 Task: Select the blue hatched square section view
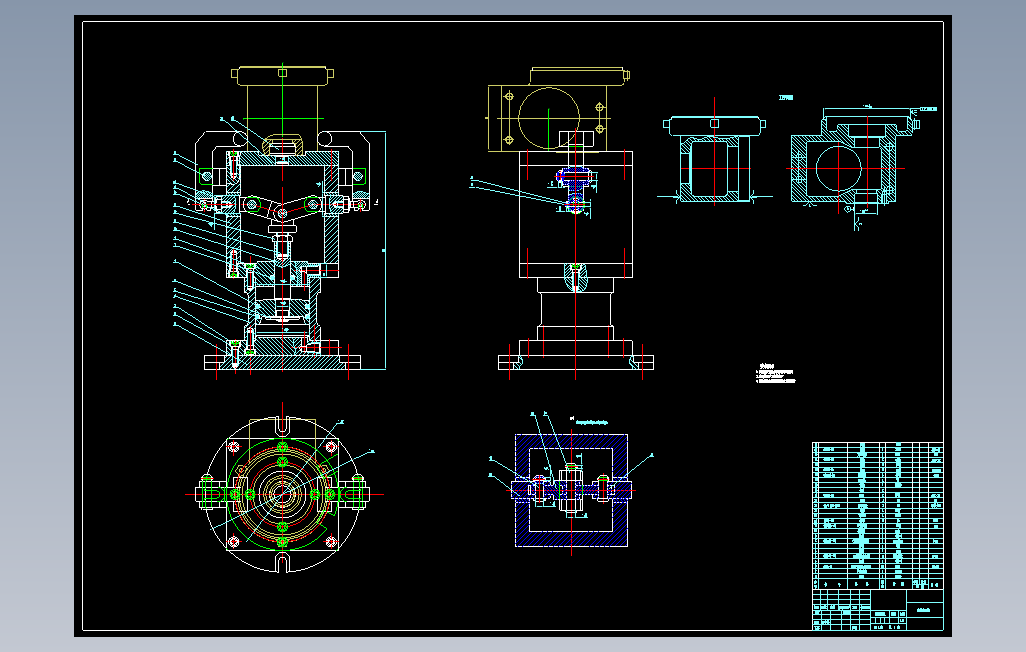571,490
